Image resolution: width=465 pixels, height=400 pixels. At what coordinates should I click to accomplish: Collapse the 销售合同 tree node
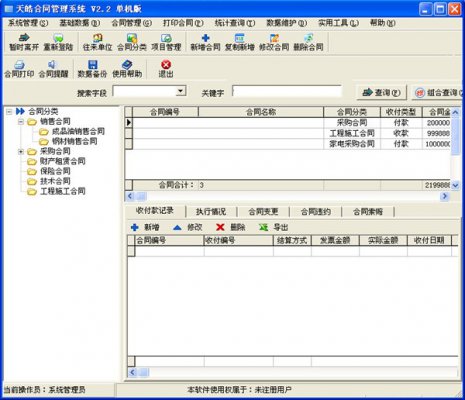tap(21, 122)
